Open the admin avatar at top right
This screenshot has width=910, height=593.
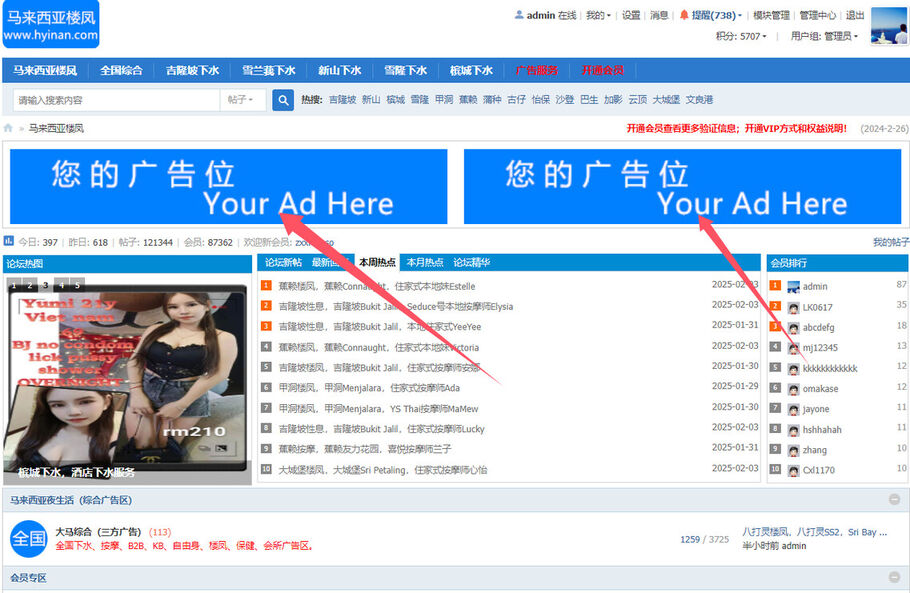coord(888,25)
